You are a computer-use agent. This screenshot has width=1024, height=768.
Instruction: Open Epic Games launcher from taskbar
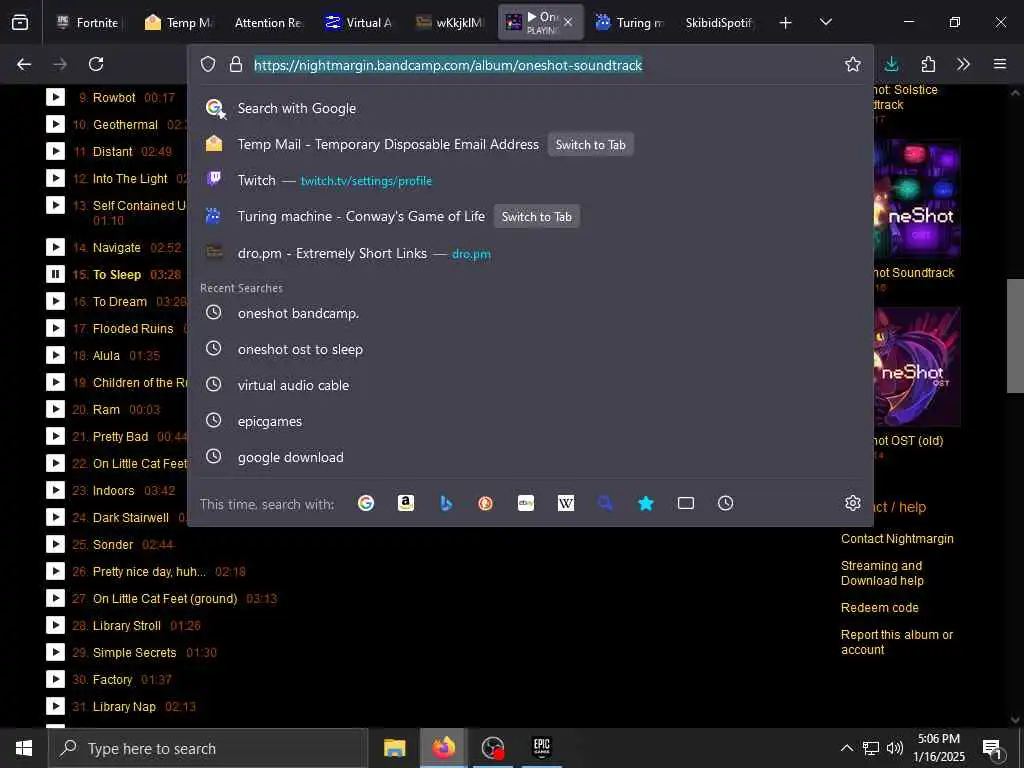pyautogui.click(x=541, y=748)
